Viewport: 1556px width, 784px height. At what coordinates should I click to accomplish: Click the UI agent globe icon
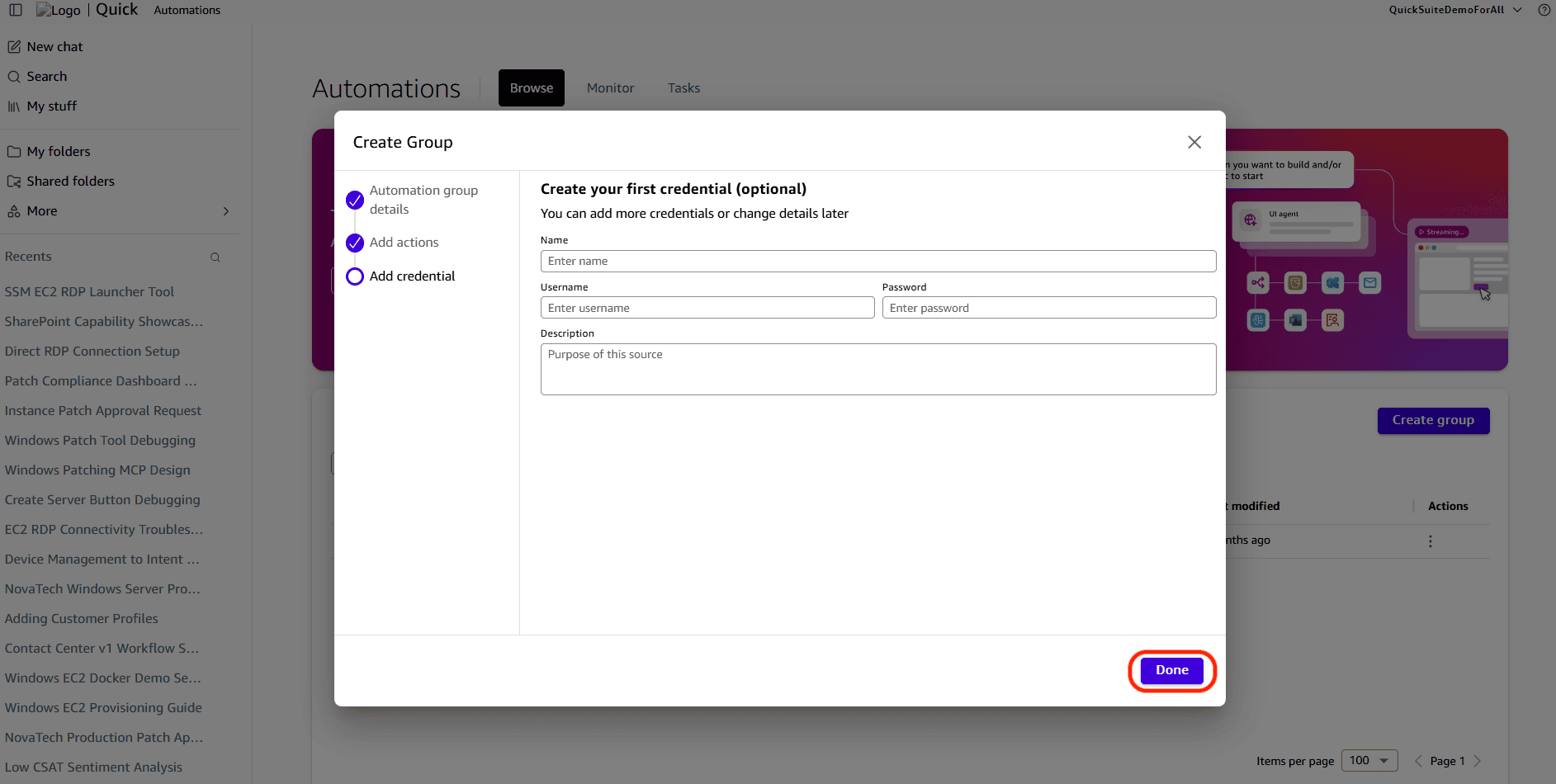click(1251, 220)
